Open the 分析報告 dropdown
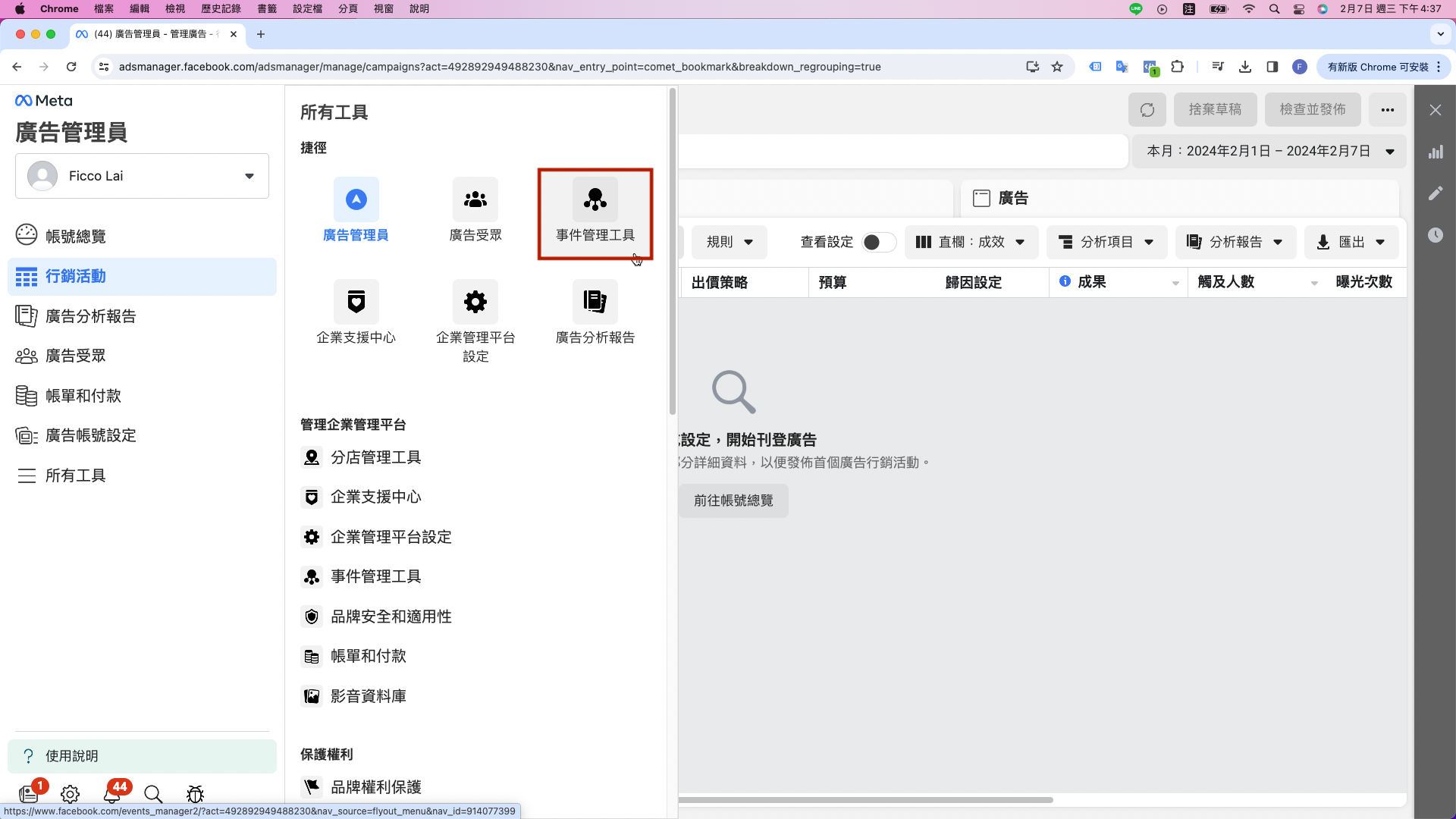1456x819 pixels. [1236, 242]
